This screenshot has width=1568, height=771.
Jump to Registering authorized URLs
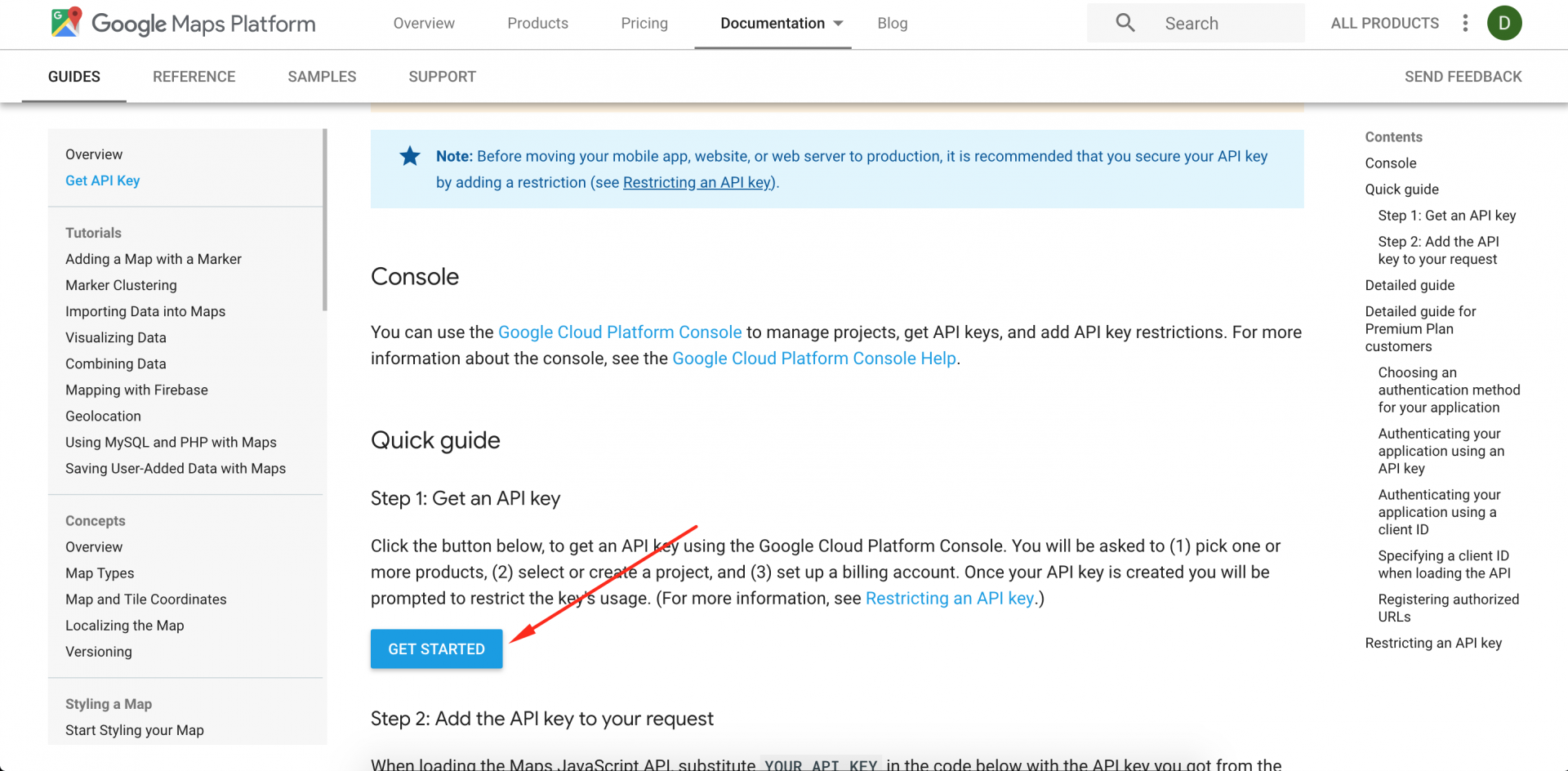[1449, 608]
